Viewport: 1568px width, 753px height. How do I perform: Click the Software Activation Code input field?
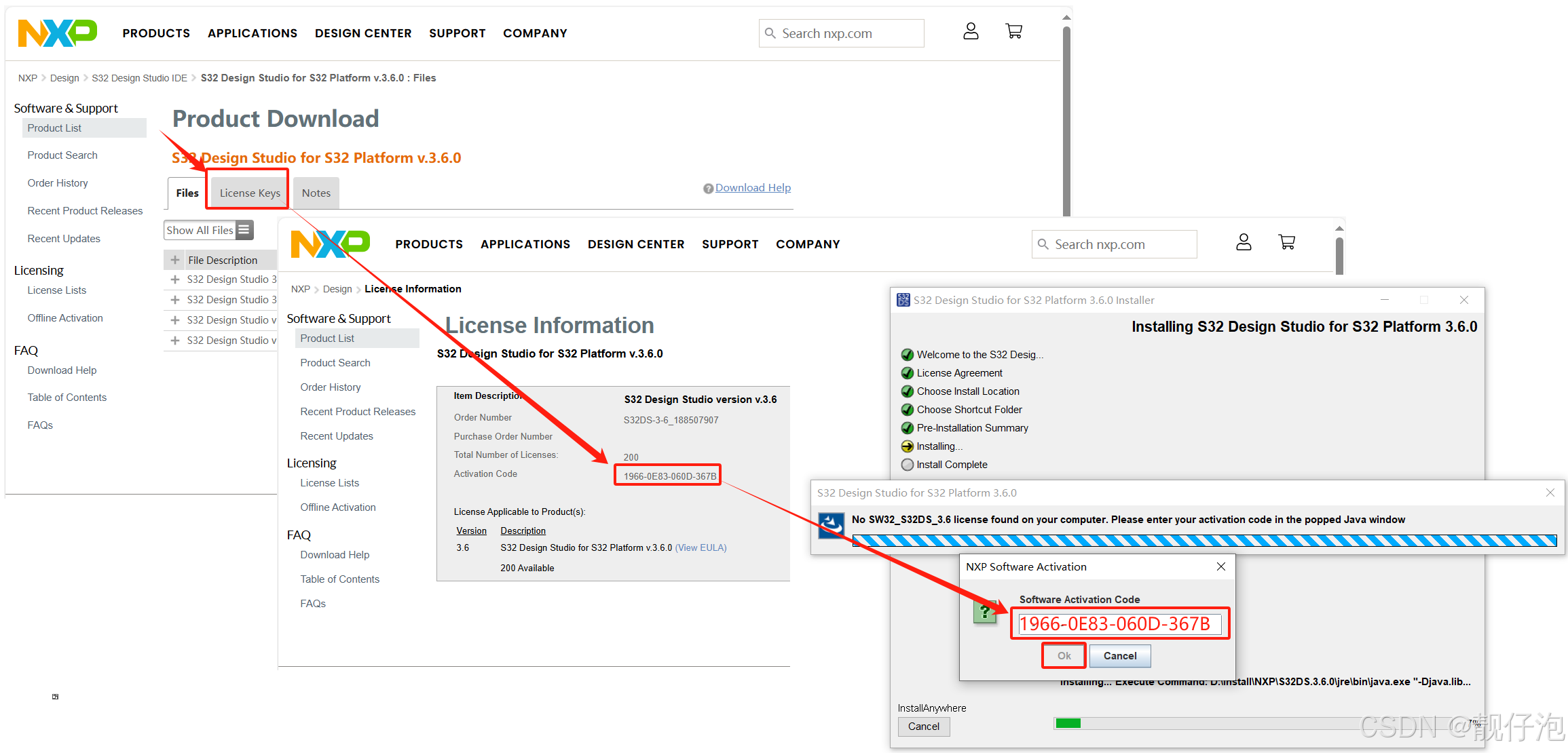(x=1119, y=624)
